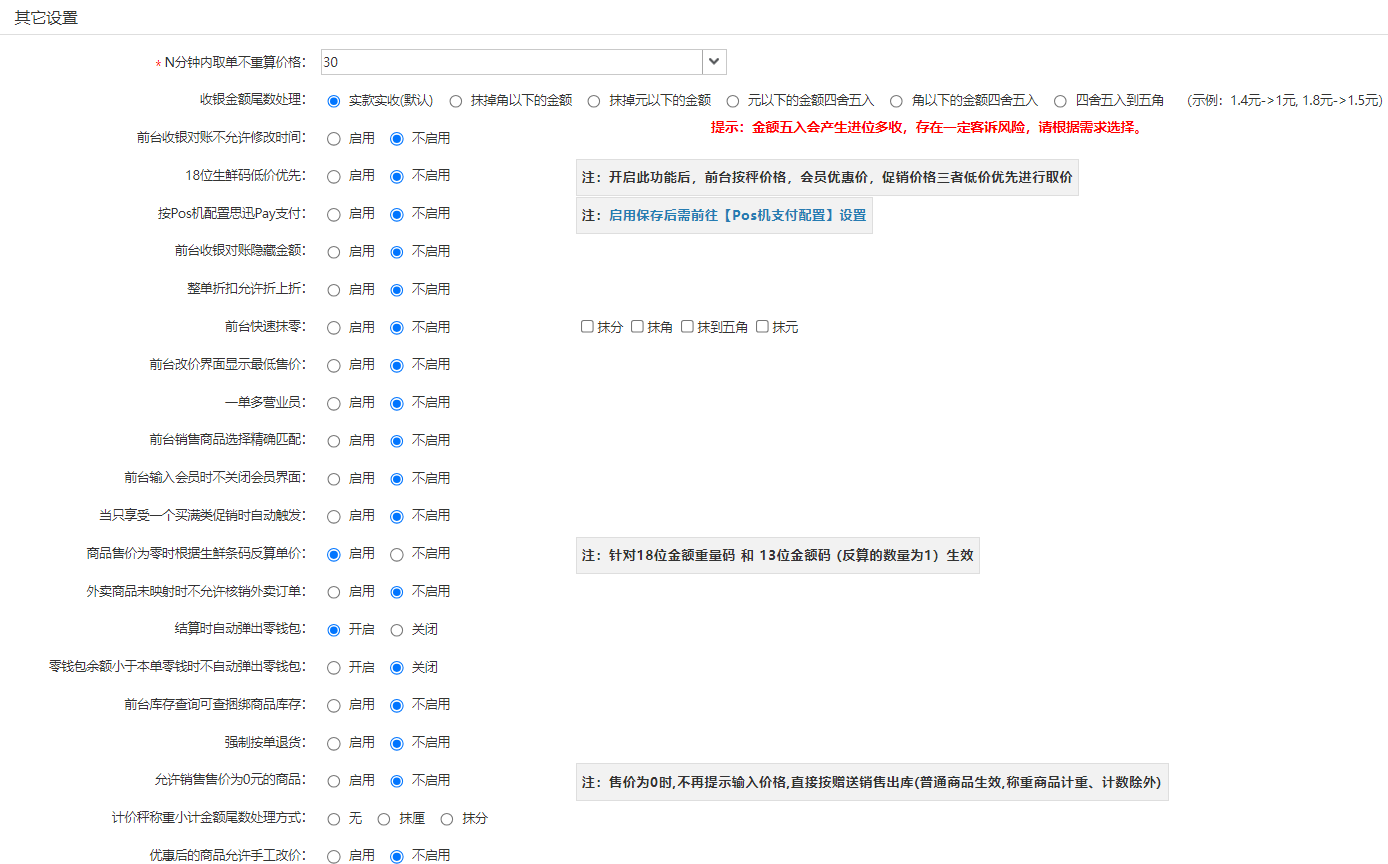The image size is (1388, 864).
Task: Enable 前台收银对账不允许修改时间
Action: tap(334, 138)
